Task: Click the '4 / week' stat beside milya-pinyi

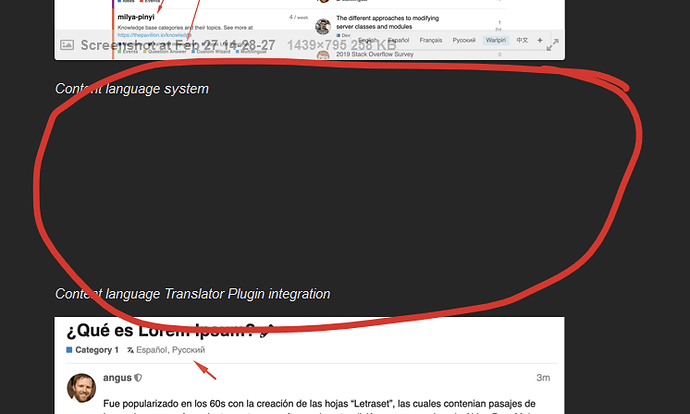Action: click(x=298, y=17)
